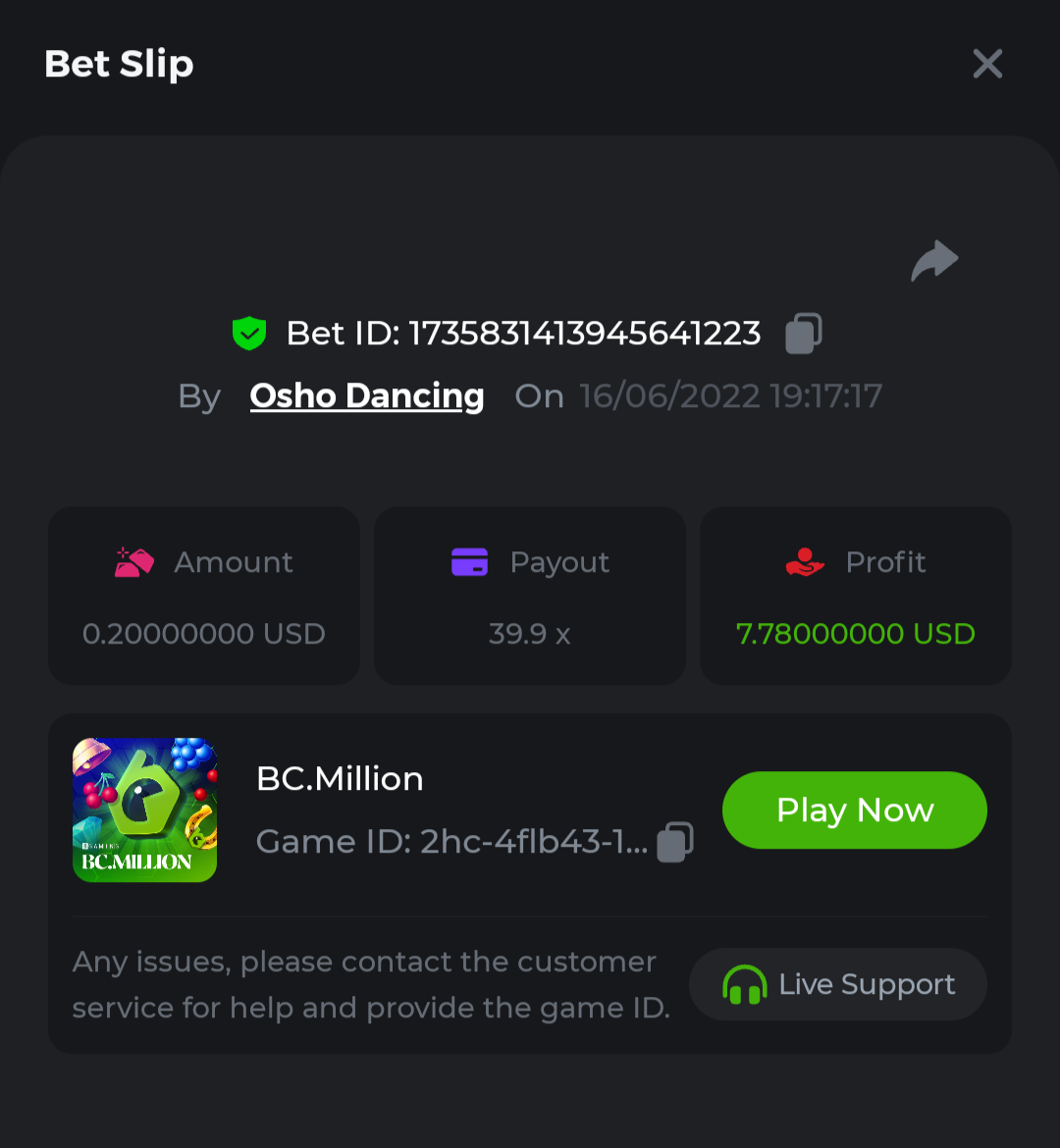Click the Bet ID number text
1060x1148 pixels.
point(584,334)
